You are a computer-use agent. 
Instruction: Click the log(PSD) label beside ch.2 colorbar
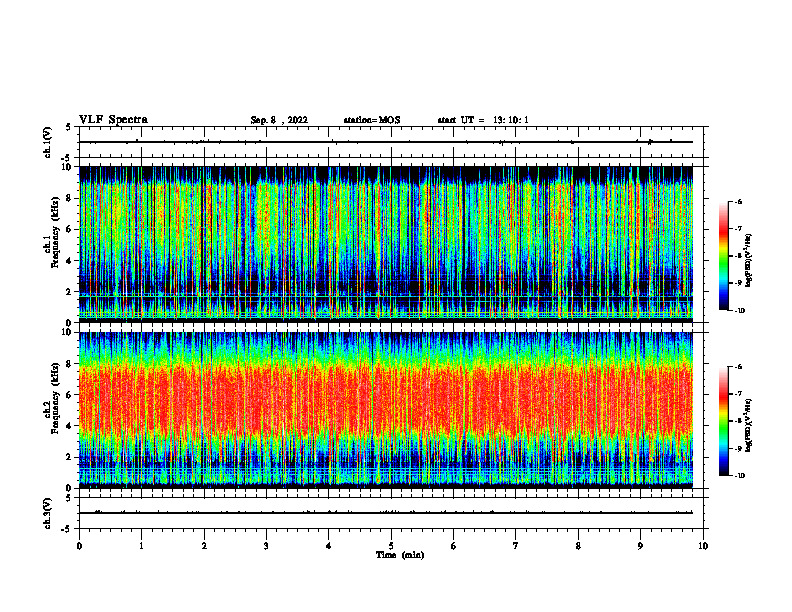(x=749, y=425)
